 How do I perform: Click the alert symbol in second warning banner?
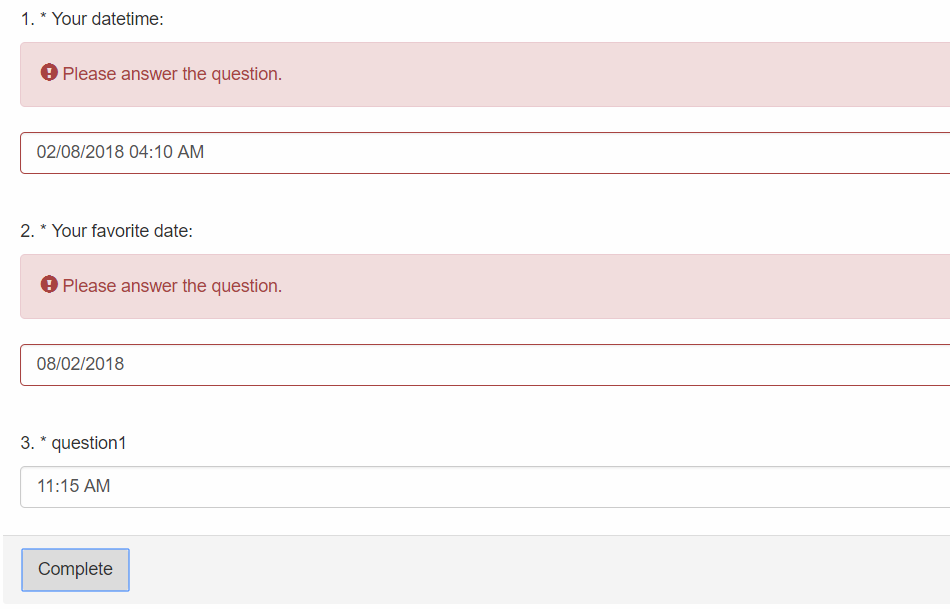coord(49,284)
